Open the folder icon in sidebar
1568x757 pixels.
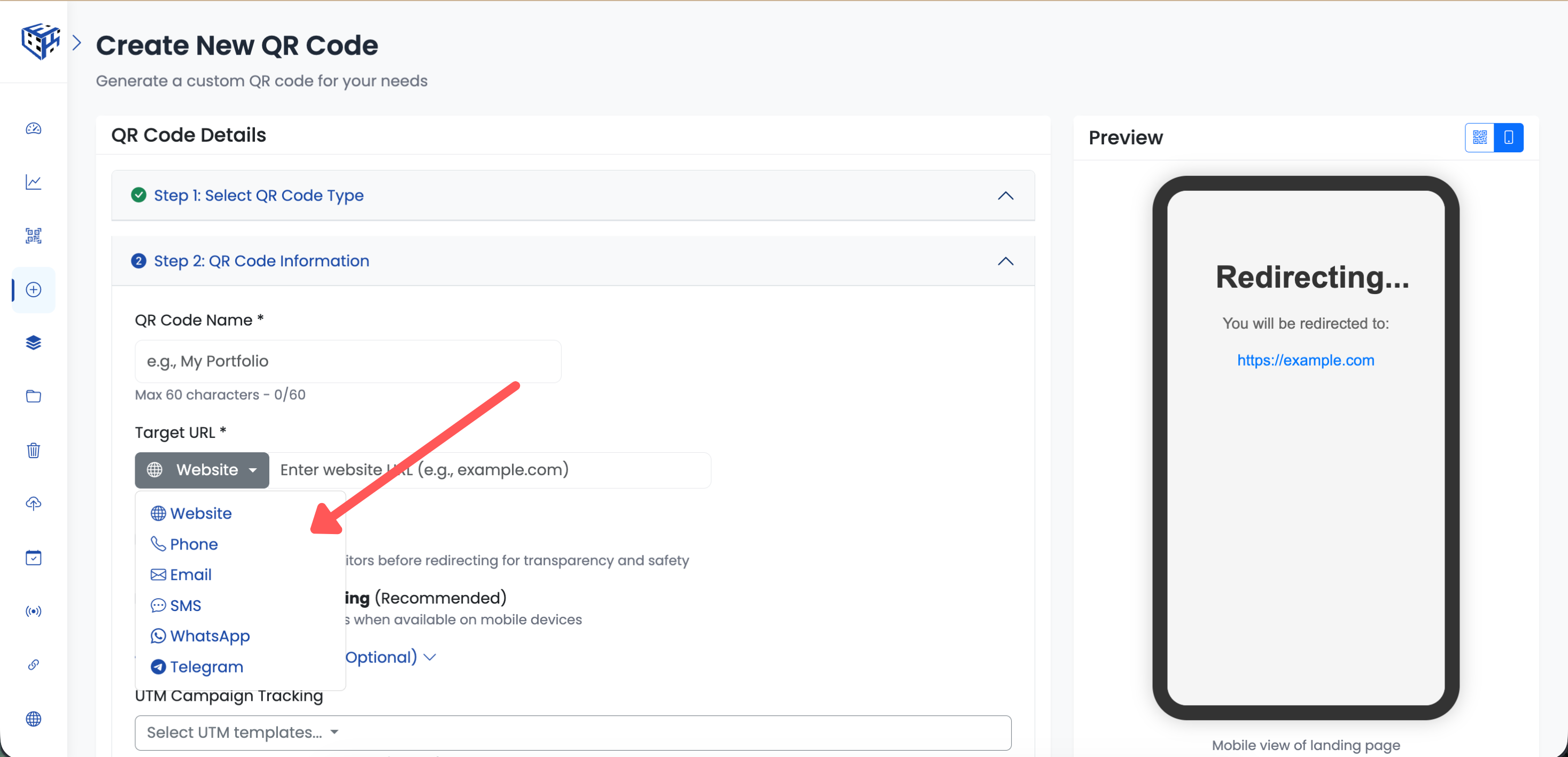33,396
